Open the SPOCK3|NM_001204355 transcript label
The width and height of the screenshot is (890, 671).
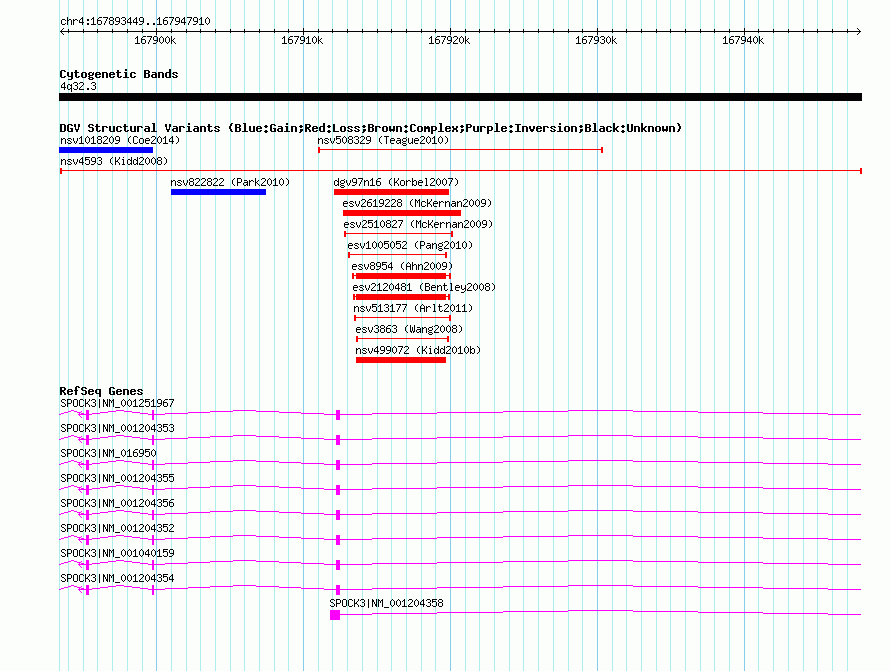click(117, 479)
